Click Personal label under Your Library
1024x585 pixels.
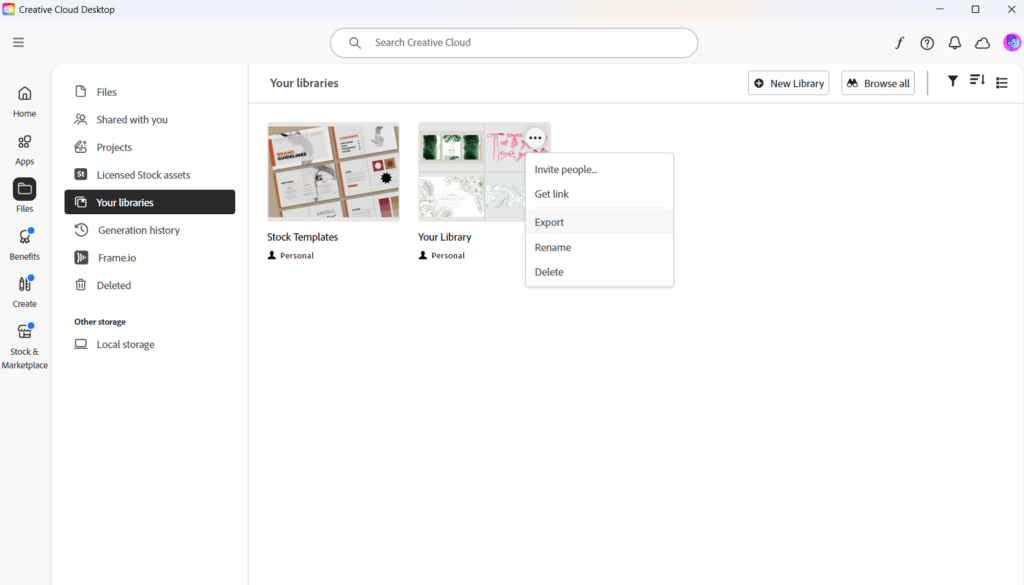tap(448, 255)
